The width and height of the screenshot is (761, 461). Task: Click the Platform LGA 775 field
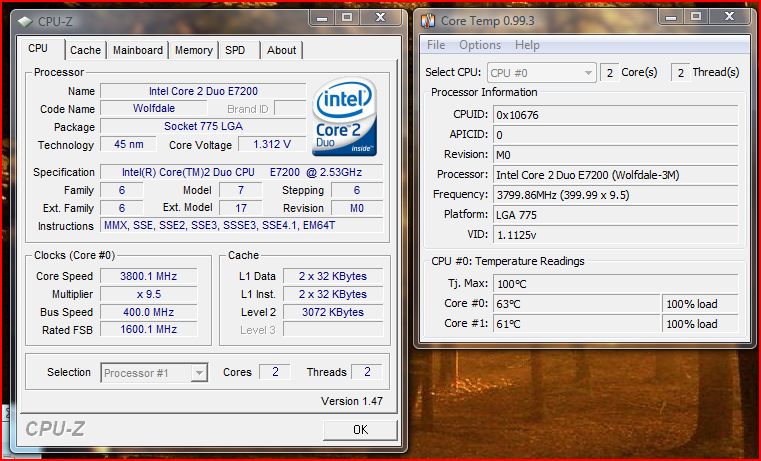click(615, 214)
